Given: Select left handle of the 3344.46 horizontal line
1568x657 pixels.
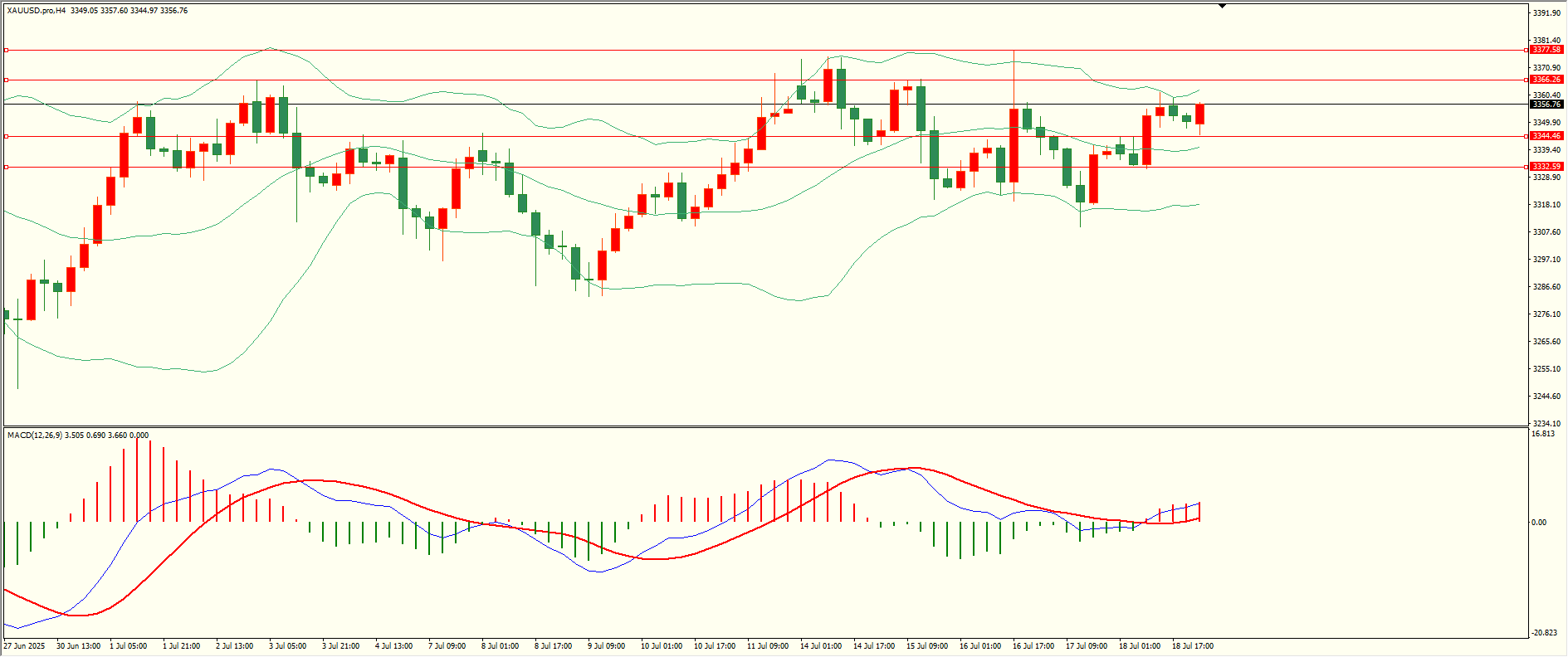Looking at the screenshot, I should pos(6,136).
